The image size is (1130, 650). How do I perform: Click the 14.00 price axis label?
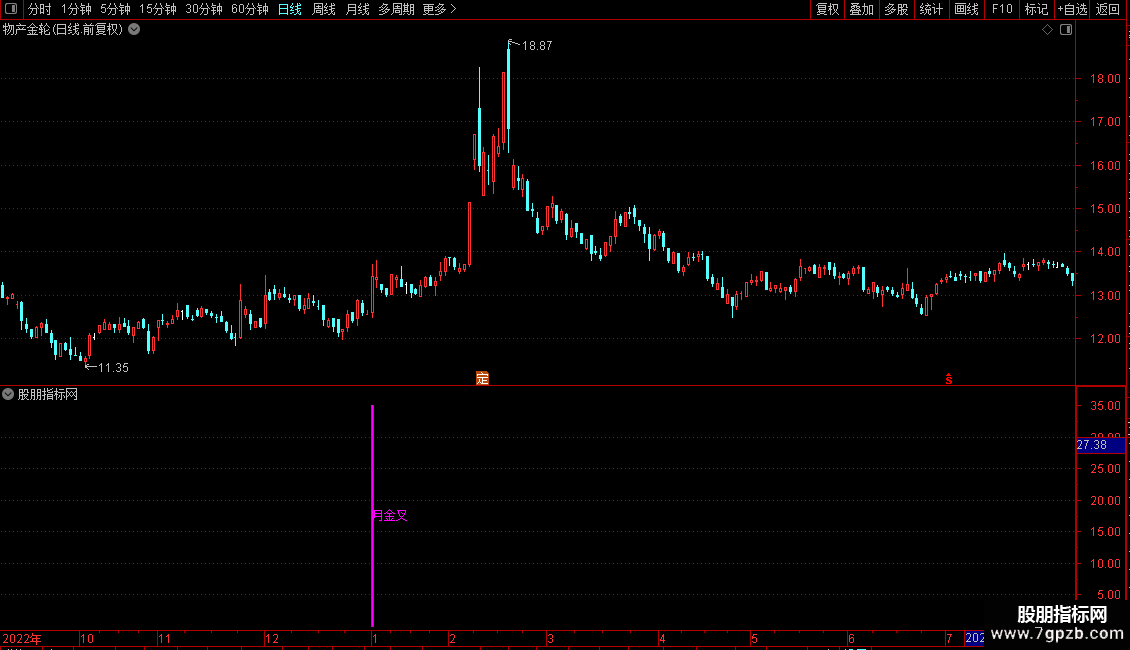(x=1105, y=251)
